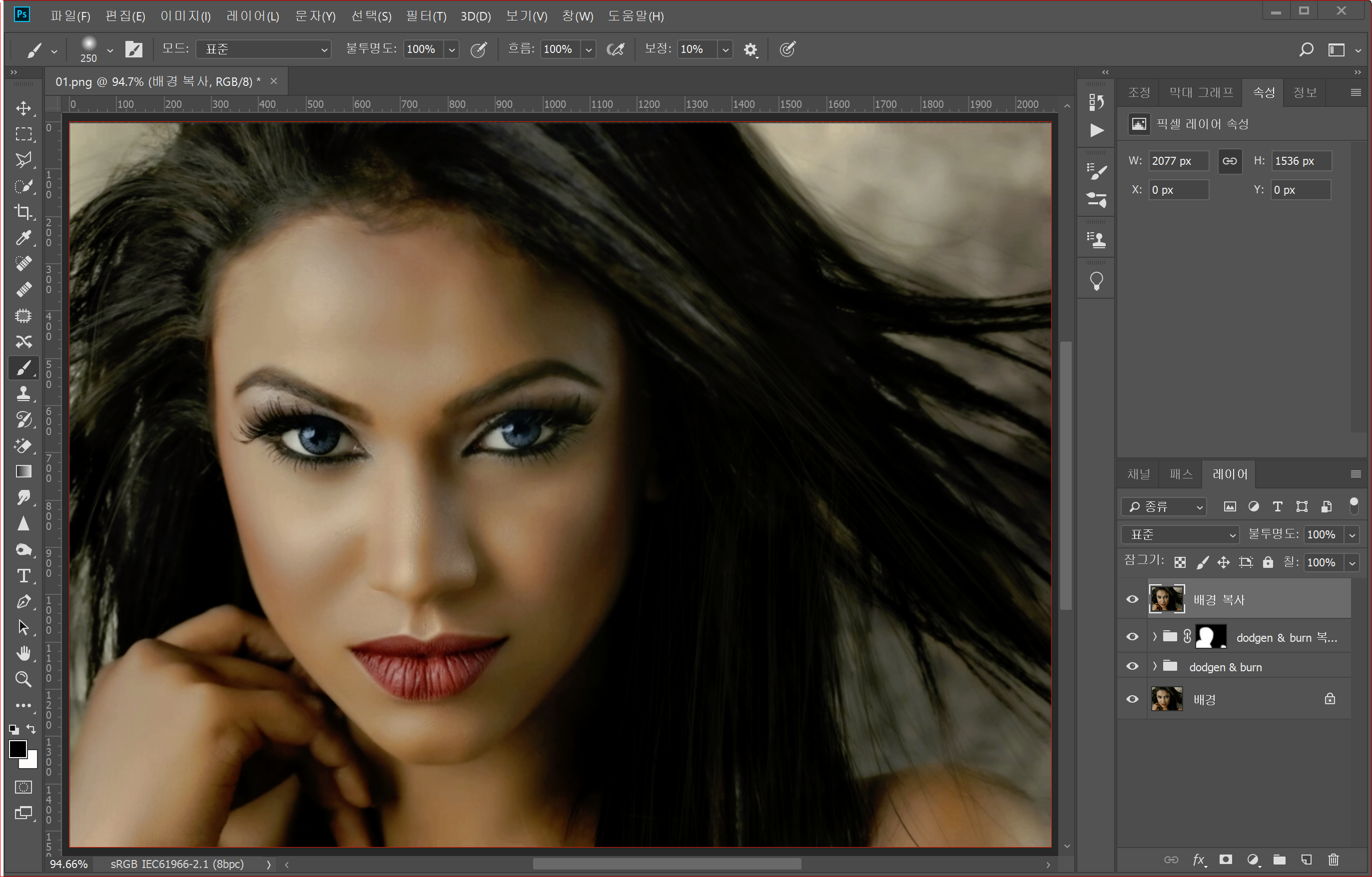Select the Hand tool
Image resolution: width=1372 pixels, height=877 pixels.
[x=23, y=653]
